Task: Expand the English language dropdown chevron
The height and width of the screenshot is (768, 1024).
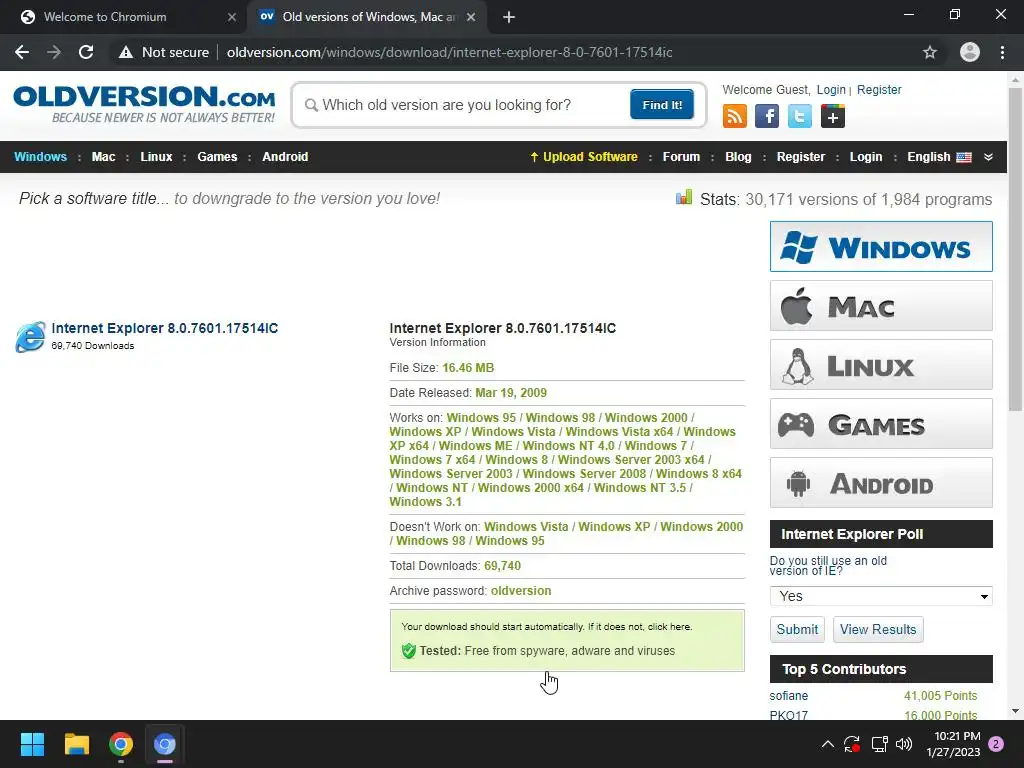Action: [988, 157]
